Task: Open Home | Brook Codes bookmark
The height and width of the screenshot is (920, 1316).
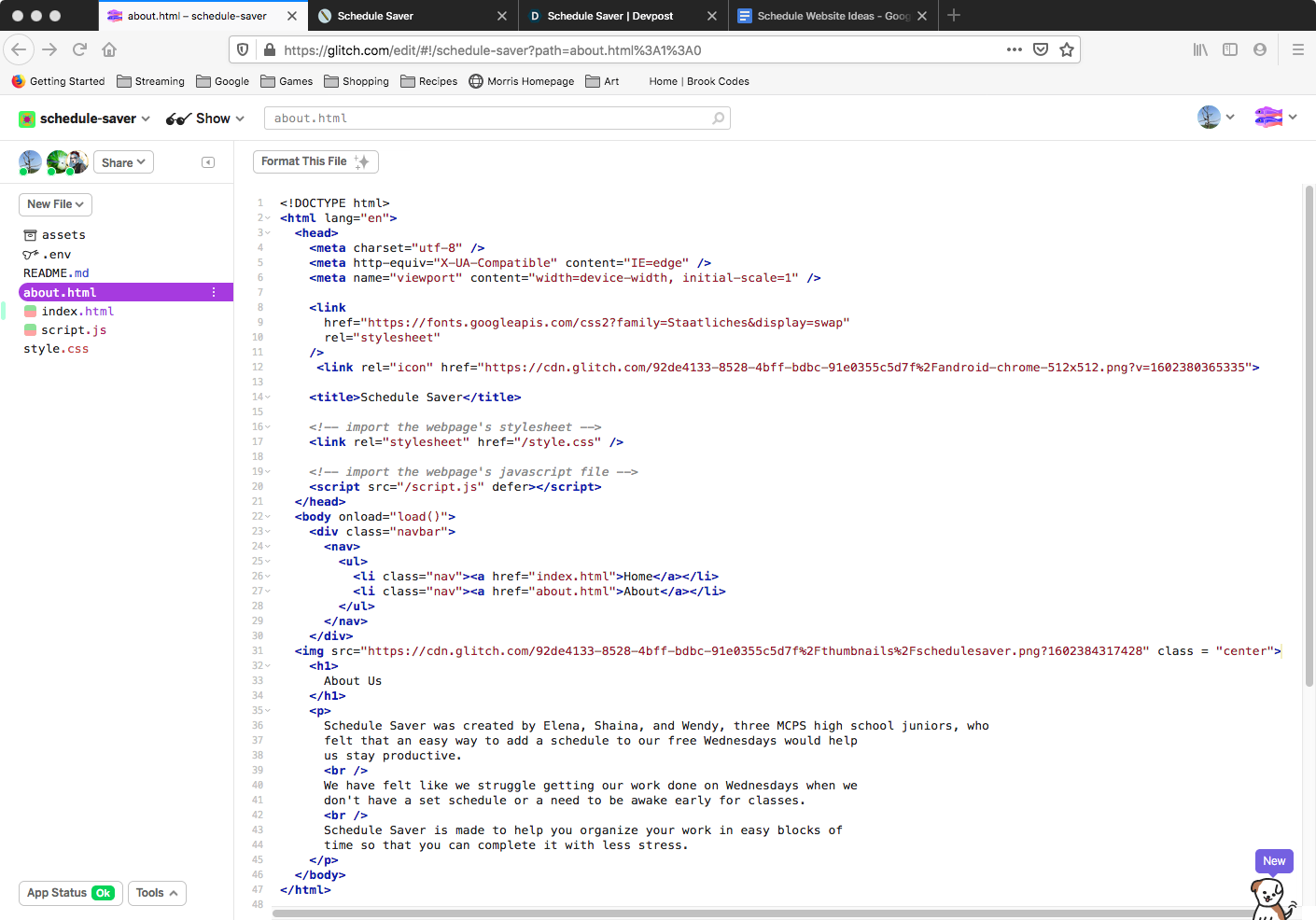Action: (699, 81)
